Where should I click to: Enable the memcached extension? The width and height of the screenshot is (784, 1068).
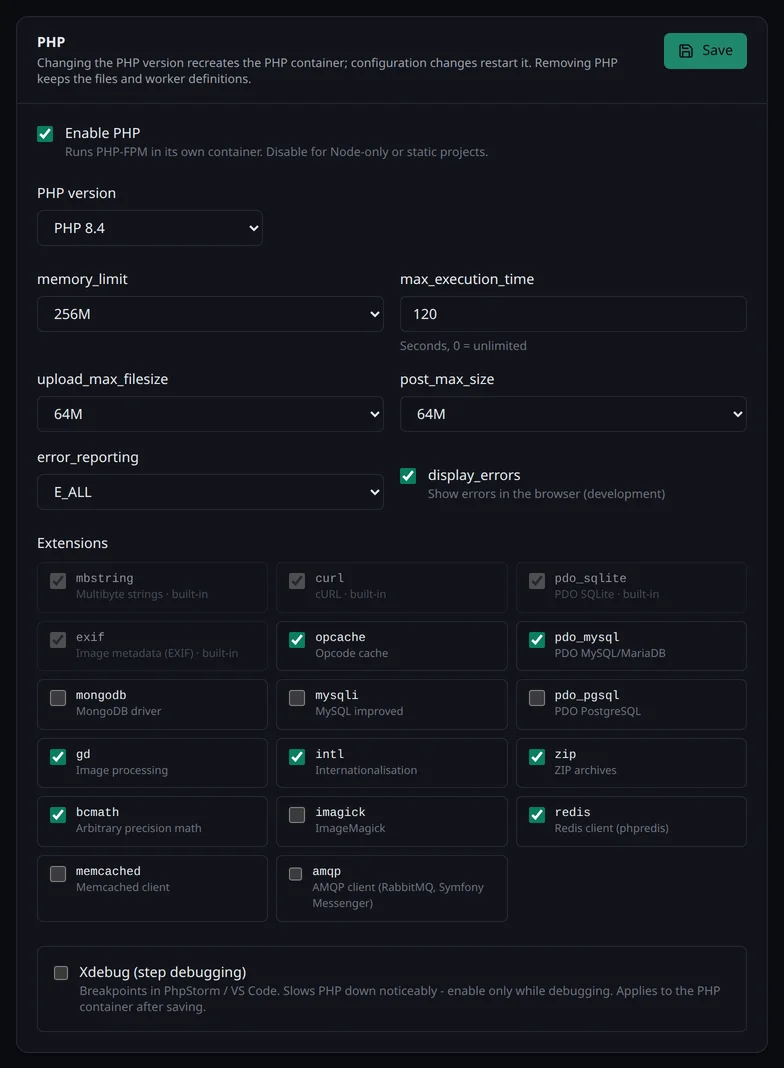click(x=58, y=873)
